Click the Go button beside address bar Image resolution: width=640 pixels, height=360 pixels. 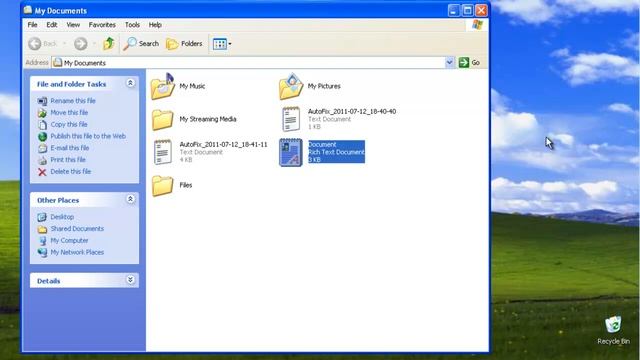pos(469,62)
